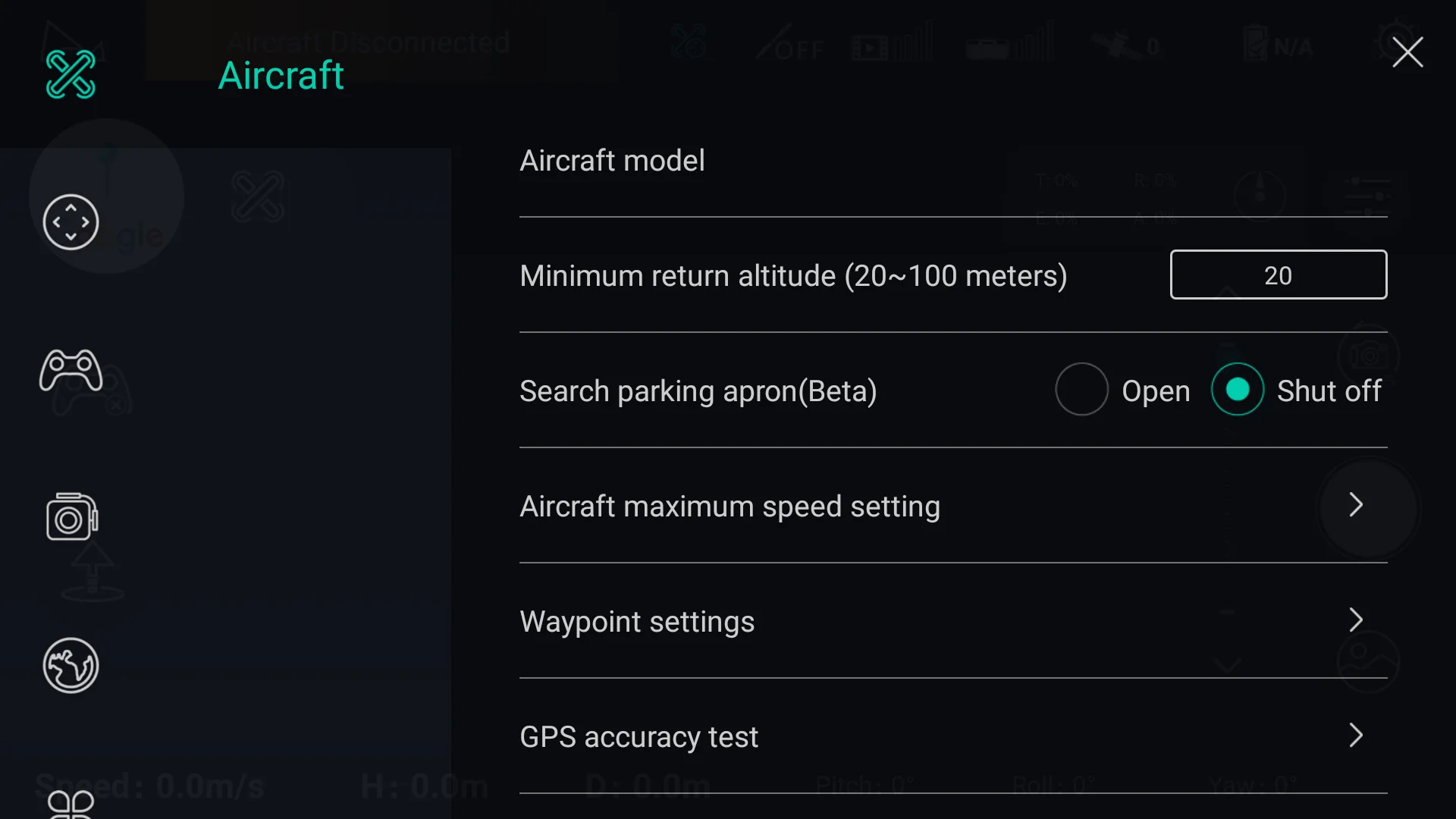Open Waypoint settings row label
Screen dimensions: 1456x819
pos(637,622)
